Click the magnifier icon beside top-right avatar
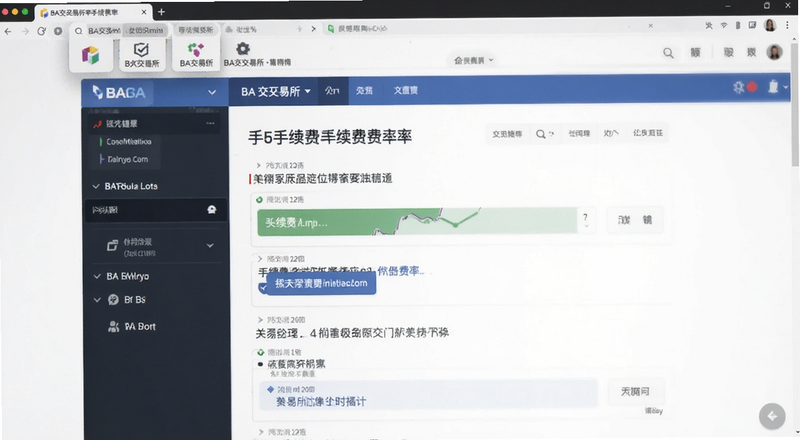The image size is (800, 440). point(668,53)
